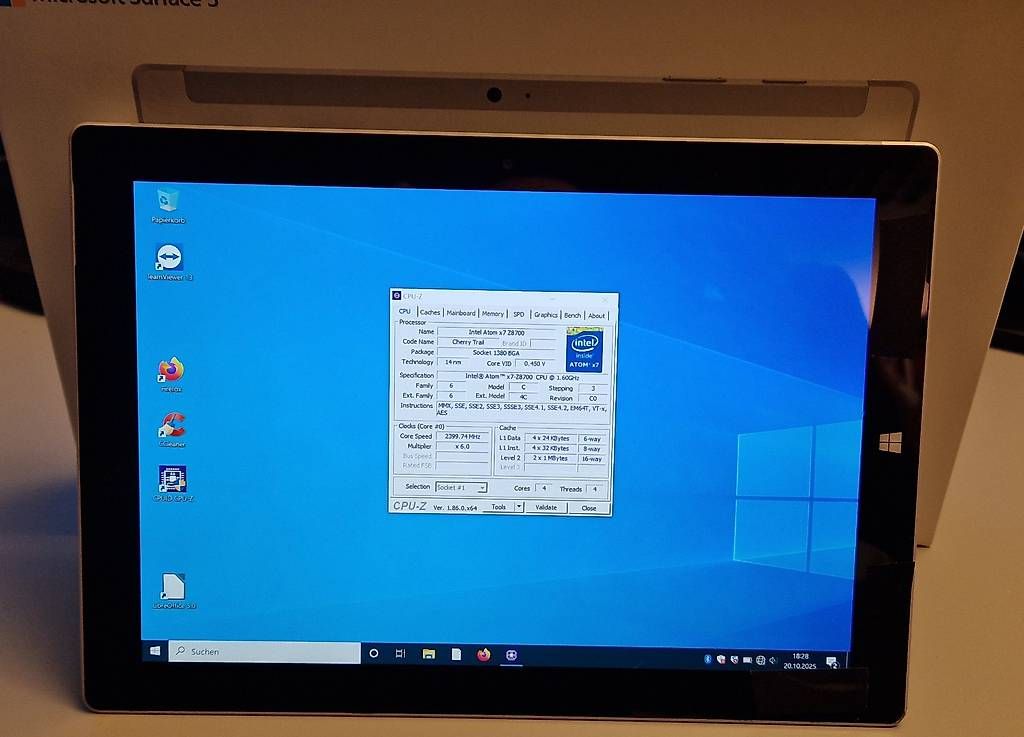Click the Intel Atom x7 logo badge

[x=584, y=350]
